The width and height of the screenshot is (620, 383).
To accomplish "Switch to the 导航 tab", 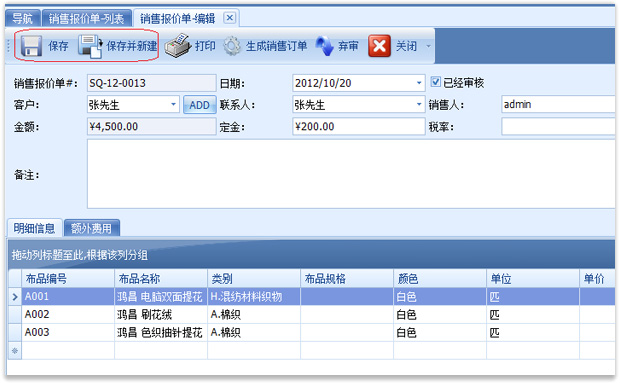I will point(23,18).
